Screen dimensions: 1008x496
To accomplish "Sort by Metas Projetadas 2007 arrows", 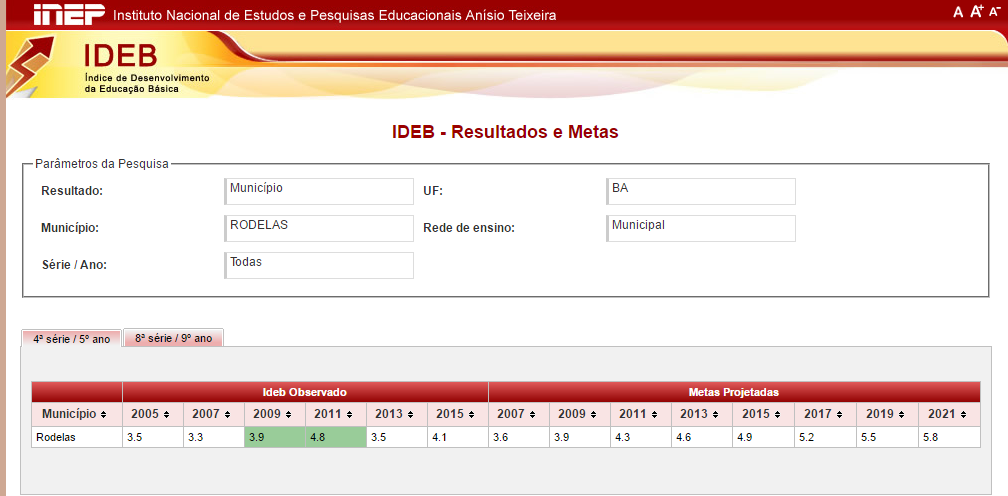I will pyautogui.click(x=534, y=414).
